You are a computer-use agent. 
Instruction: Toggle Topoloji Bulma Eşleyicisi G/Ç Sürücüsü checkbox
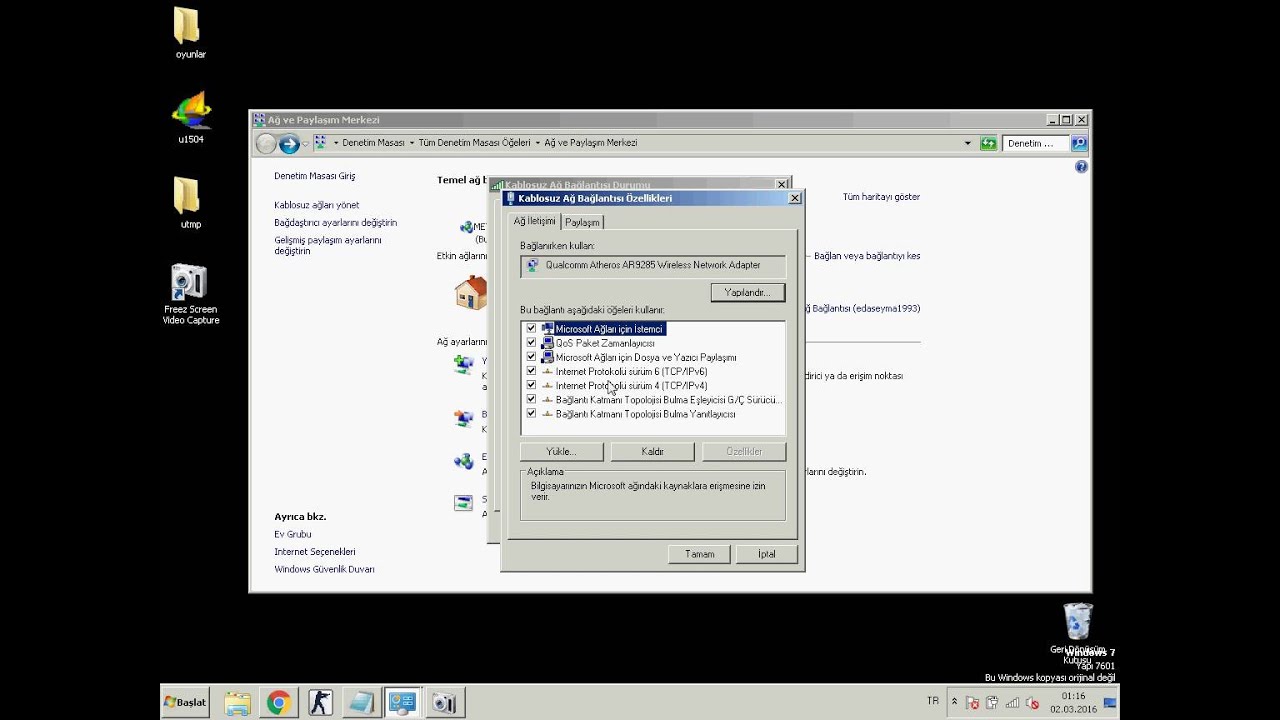[531, 399]
